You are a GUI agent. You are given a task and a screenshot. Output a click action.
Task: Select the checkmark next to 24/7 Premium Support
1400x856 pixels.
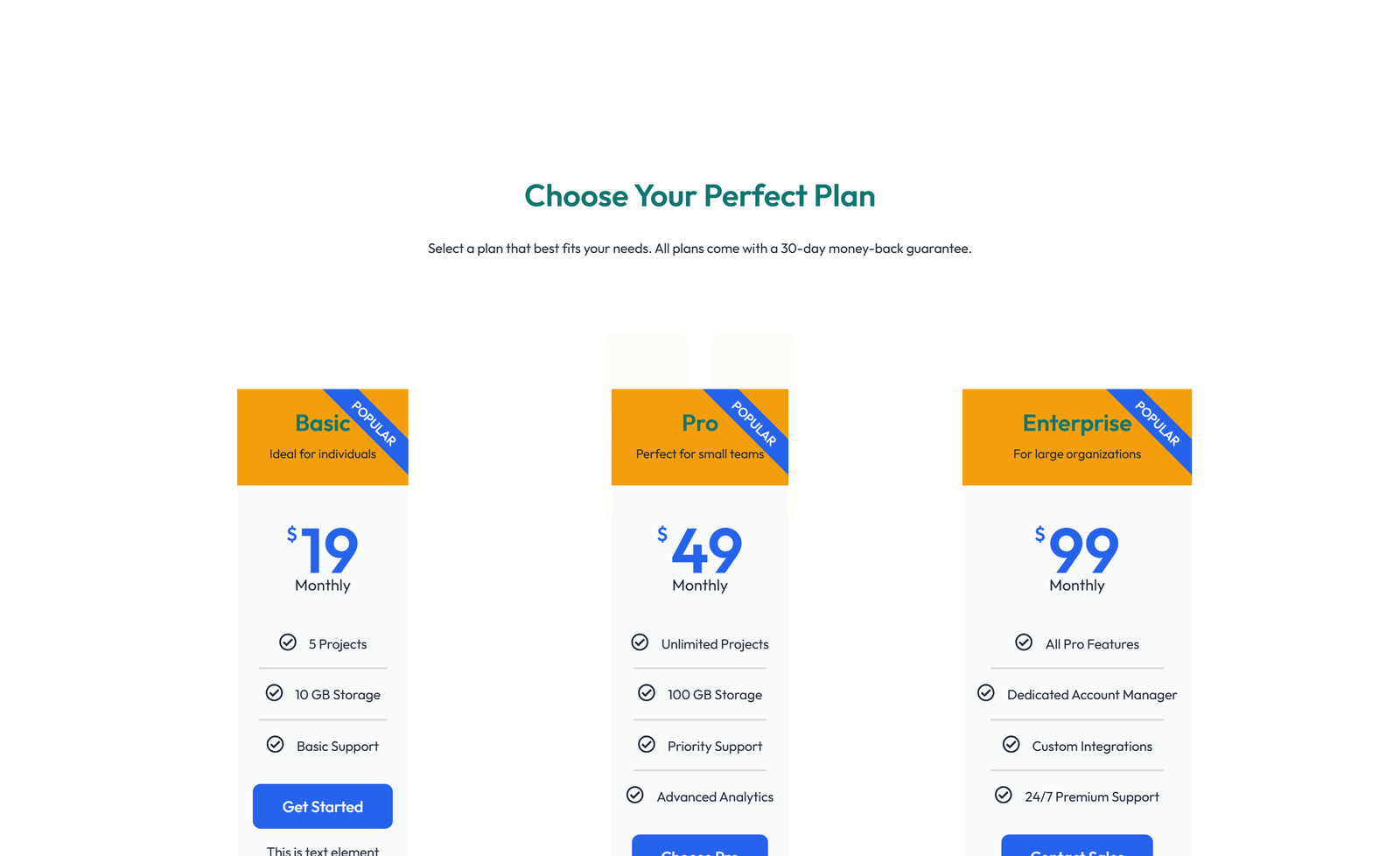pyautogui.click(x=1002, y=796)
